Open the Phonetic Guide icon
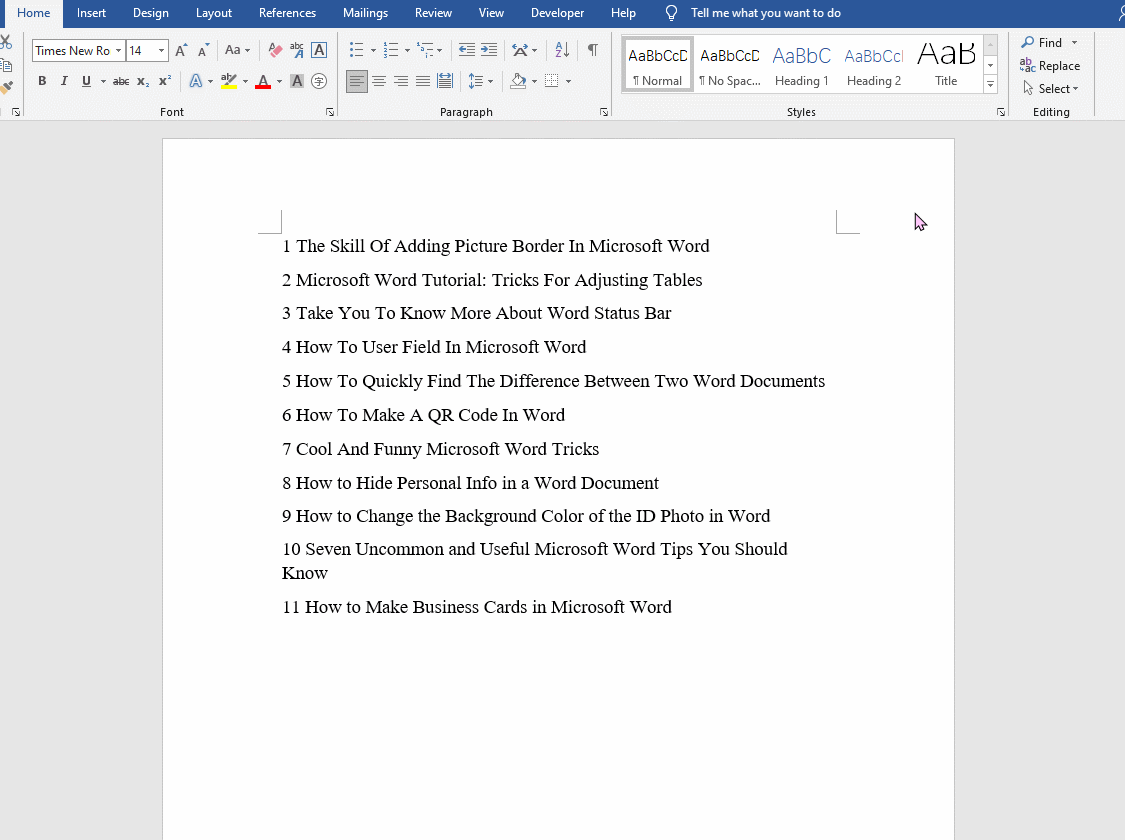Screen dimensions: 1125x840 (297, 50)
